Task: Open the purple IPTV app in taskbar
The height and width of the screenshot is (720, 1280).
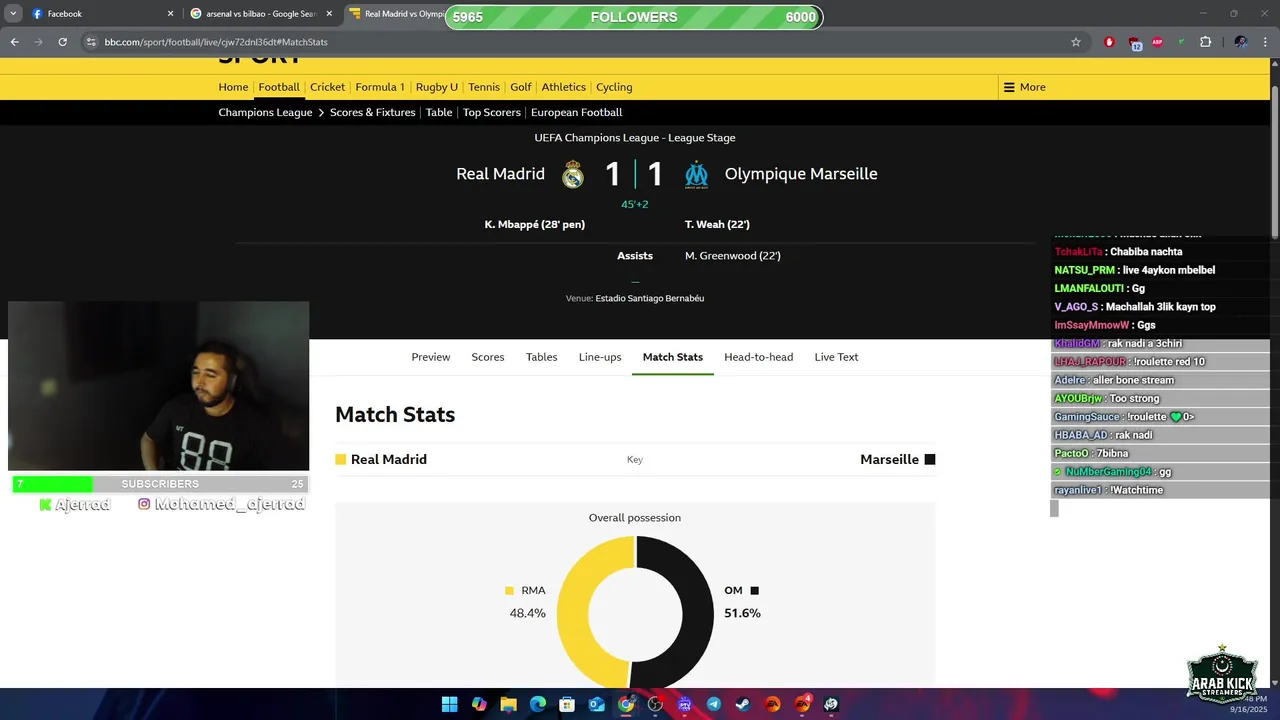Action: point(684,704)
